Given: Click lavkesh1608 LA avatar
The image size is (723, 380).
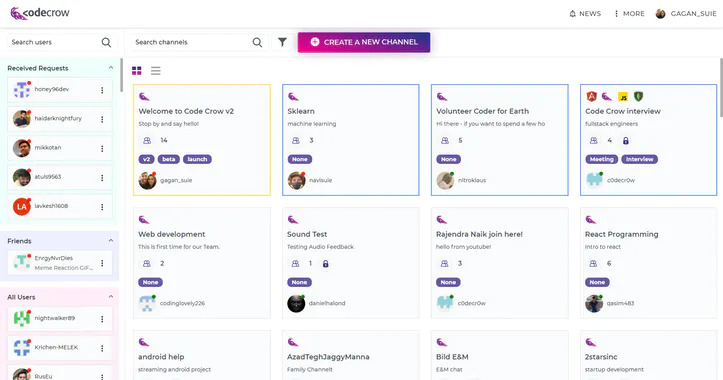Looking at the screenshot, I should pos(22,207).
